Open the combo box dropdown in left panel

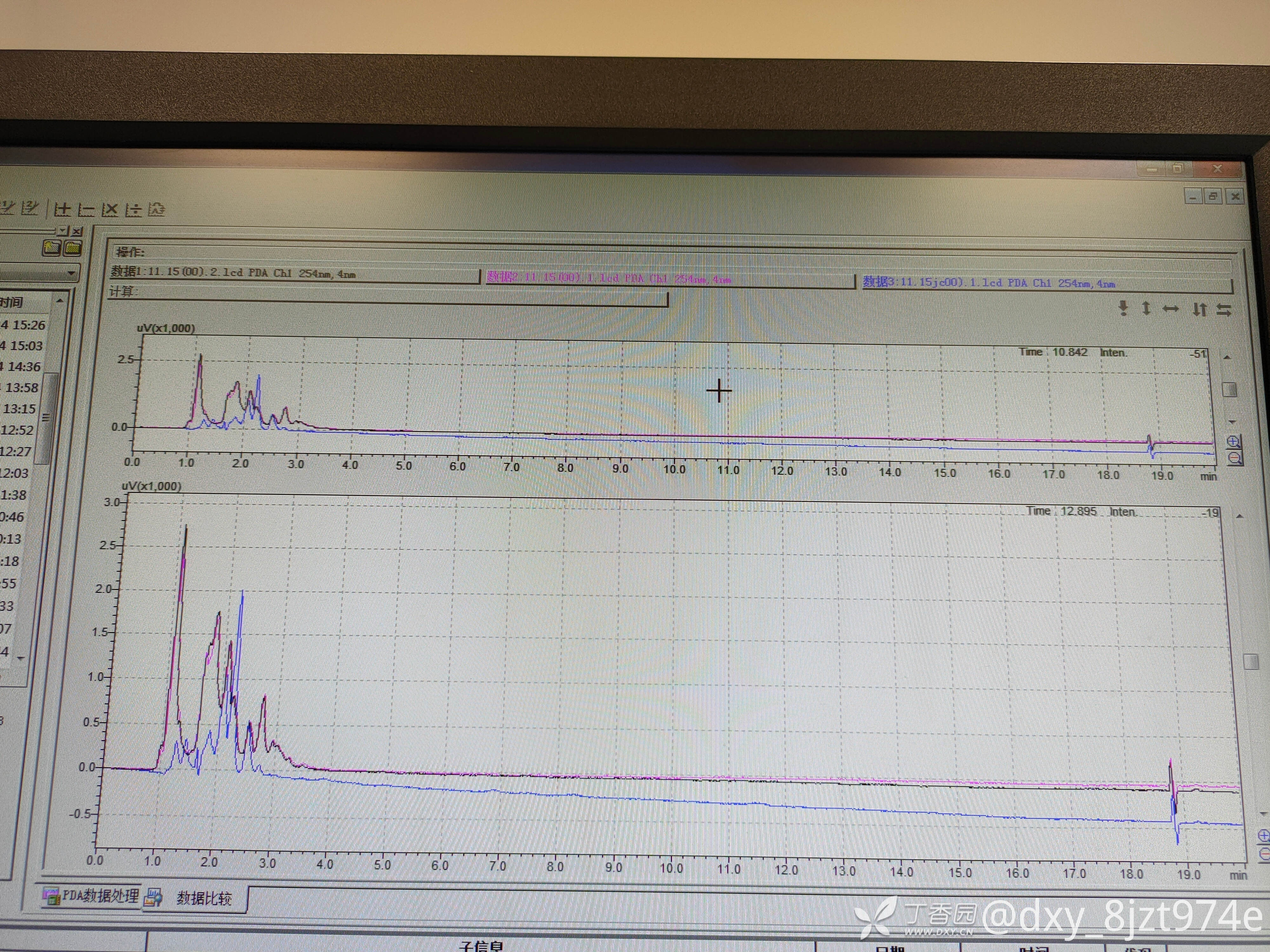[x=71, y=273]
